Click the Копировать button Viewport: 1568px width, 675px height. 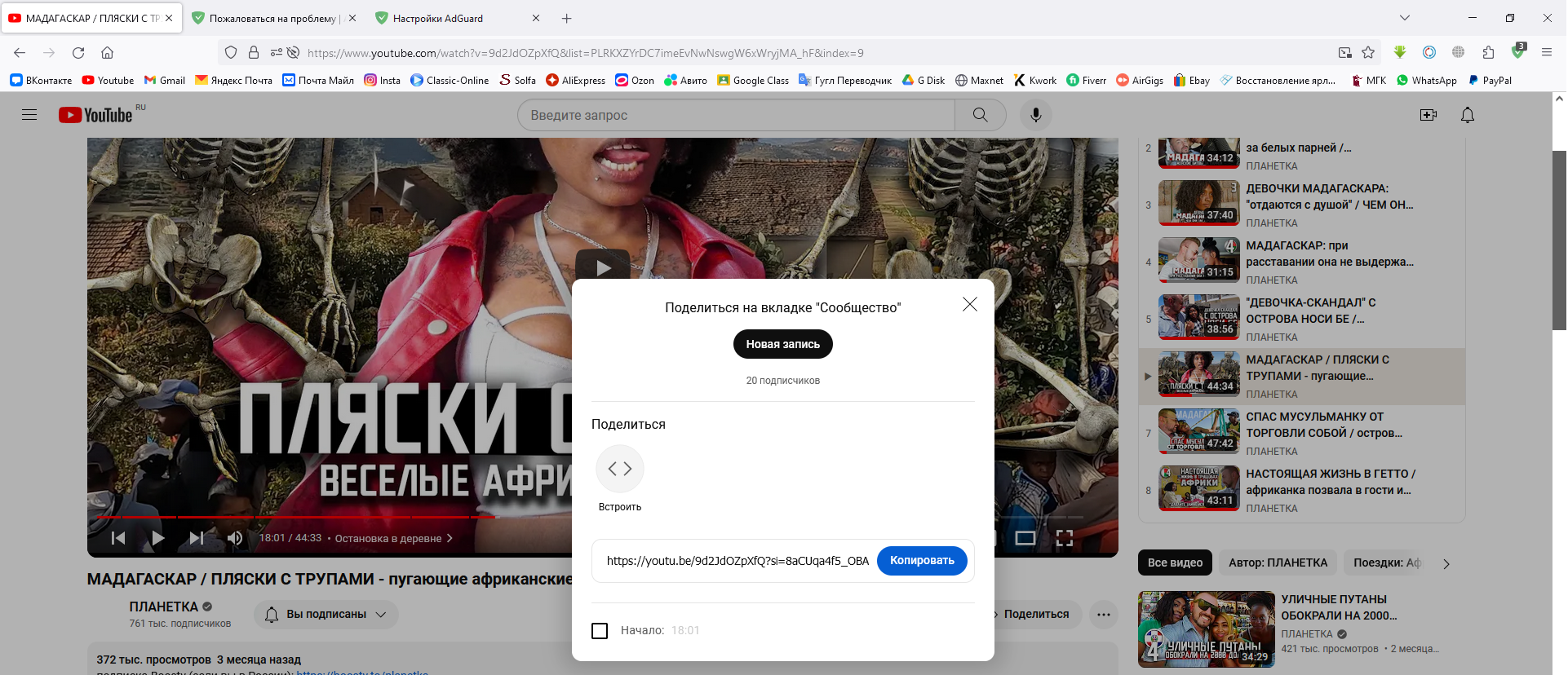[x=921, y=561]
